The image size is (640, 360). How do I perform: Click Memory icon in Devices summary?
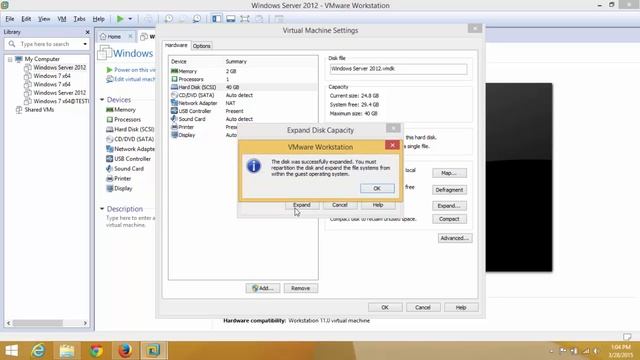pyautogui.click(x=109, y=110)
